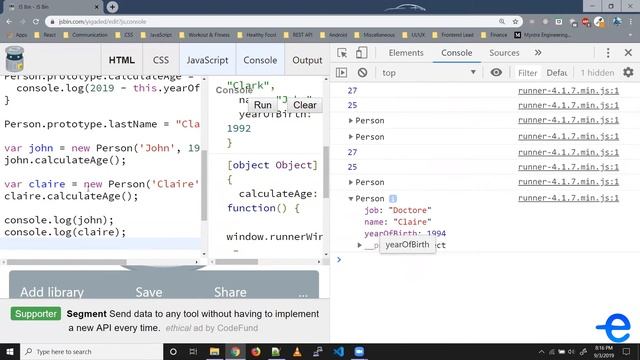Click the Supporter badge
The width and height of the screenshot is (640, 360).
click(x=36, y=313)
